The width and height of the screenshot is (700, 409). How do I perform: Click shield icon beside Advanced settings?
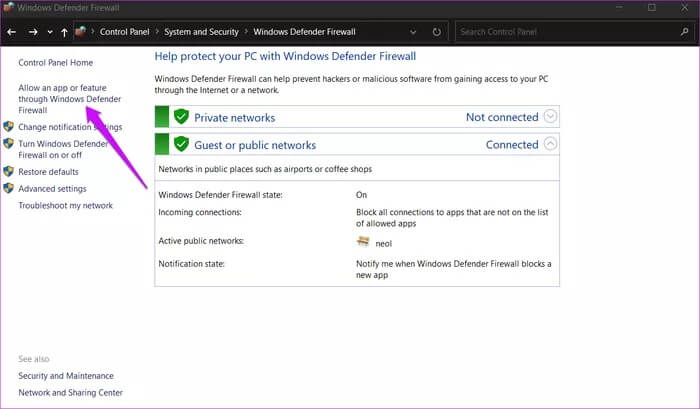[8, 188]
